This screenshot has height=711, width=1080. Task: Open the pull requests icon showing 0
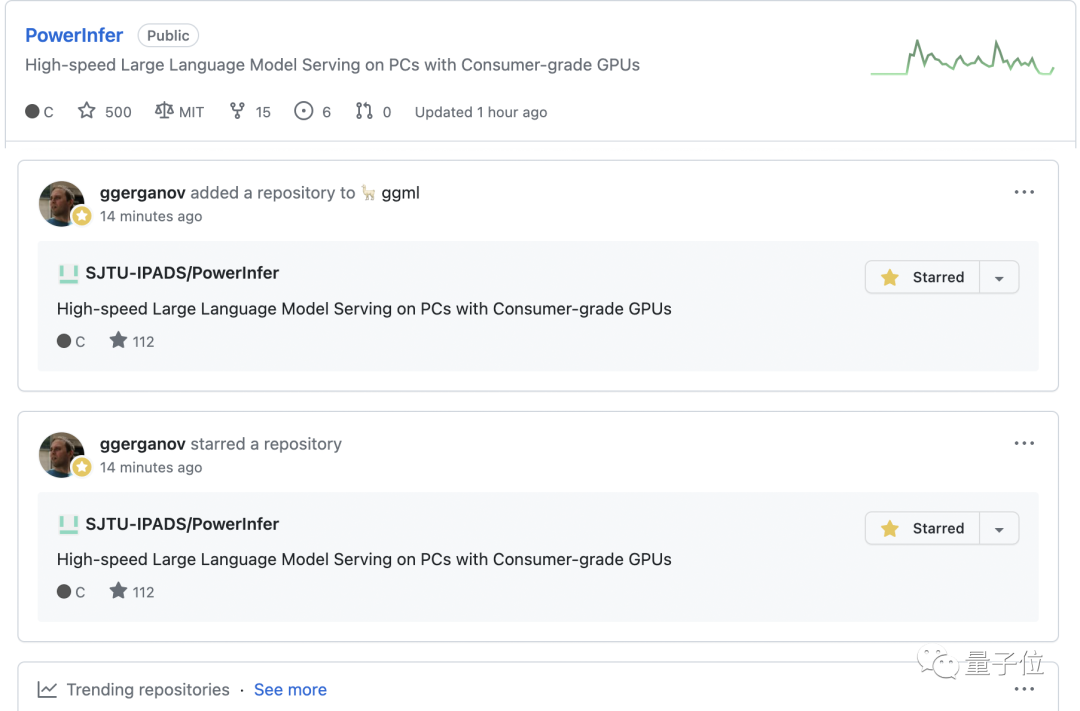(x=364, y=111)
